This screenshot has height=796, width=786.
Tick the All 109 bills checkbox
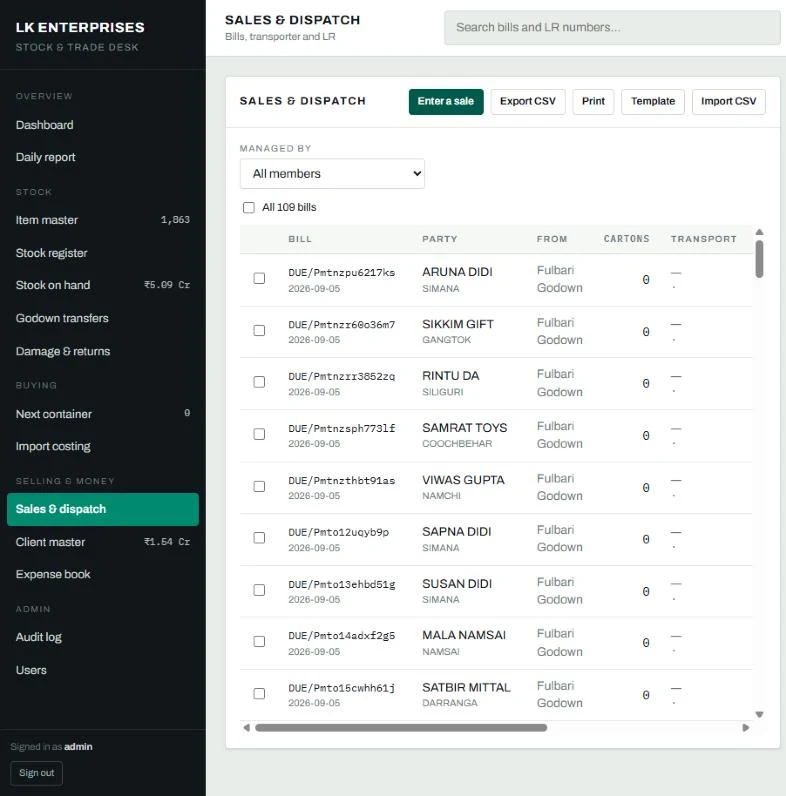(248, 208)
